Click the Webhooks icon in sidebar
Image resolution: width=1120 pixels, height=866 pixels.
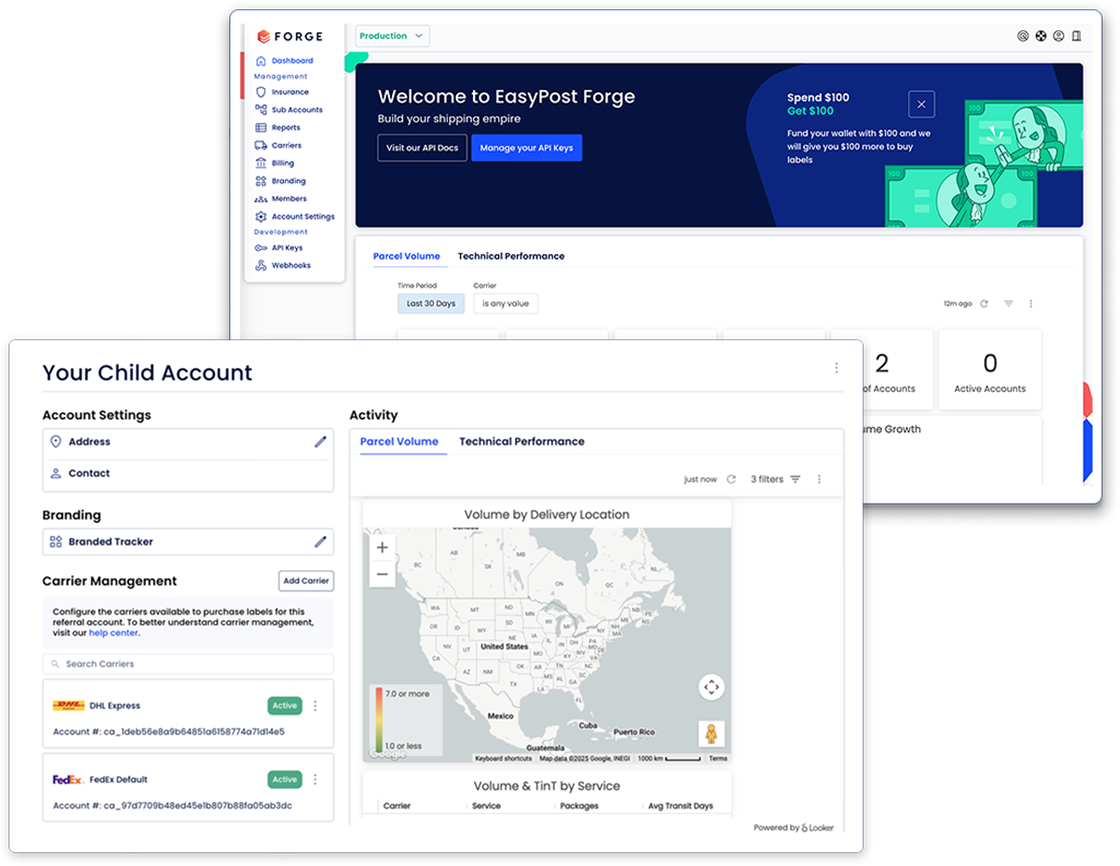[261, 266]
